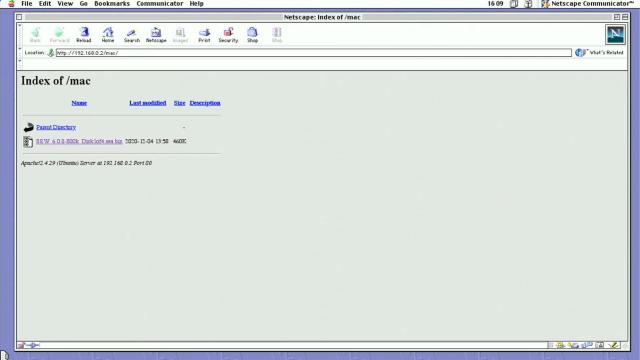Go to the Home page icon
This screenshot has width=640, height=360.
pyautogui.click(x=108, y=35)
